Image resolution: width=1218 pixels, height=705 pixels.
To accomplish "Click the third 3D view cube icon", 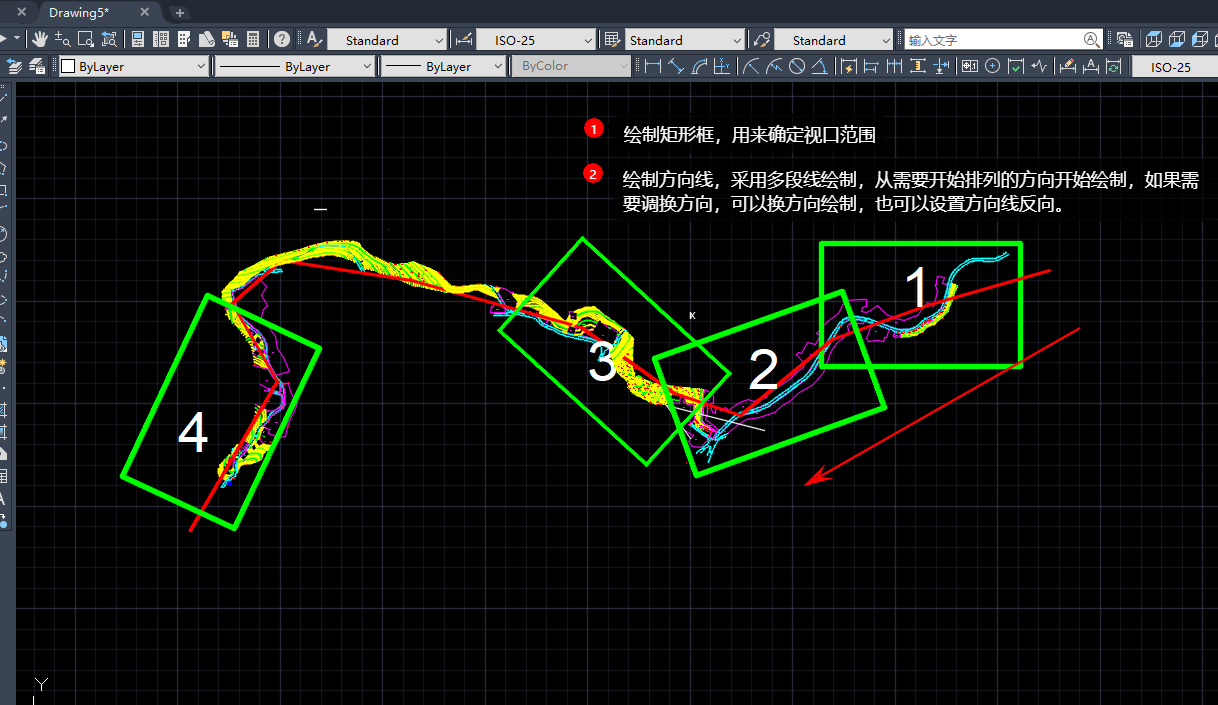I will point(1201,40).
